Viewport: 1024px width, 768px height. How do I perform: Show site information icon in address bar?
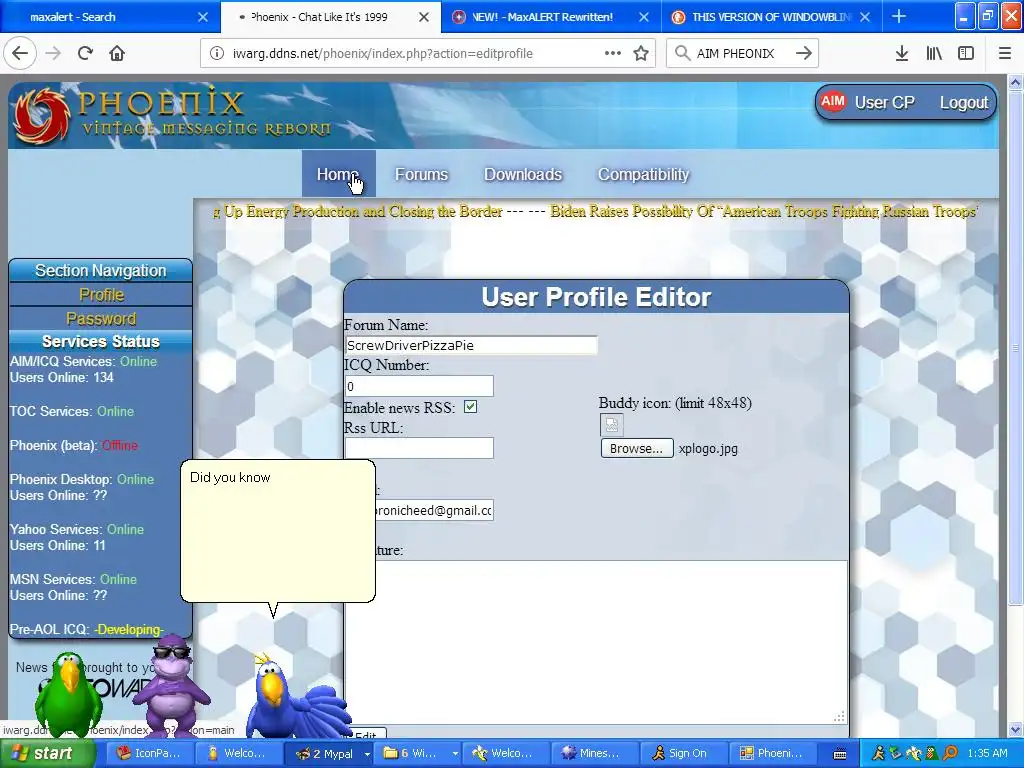(x=217, y=54)
